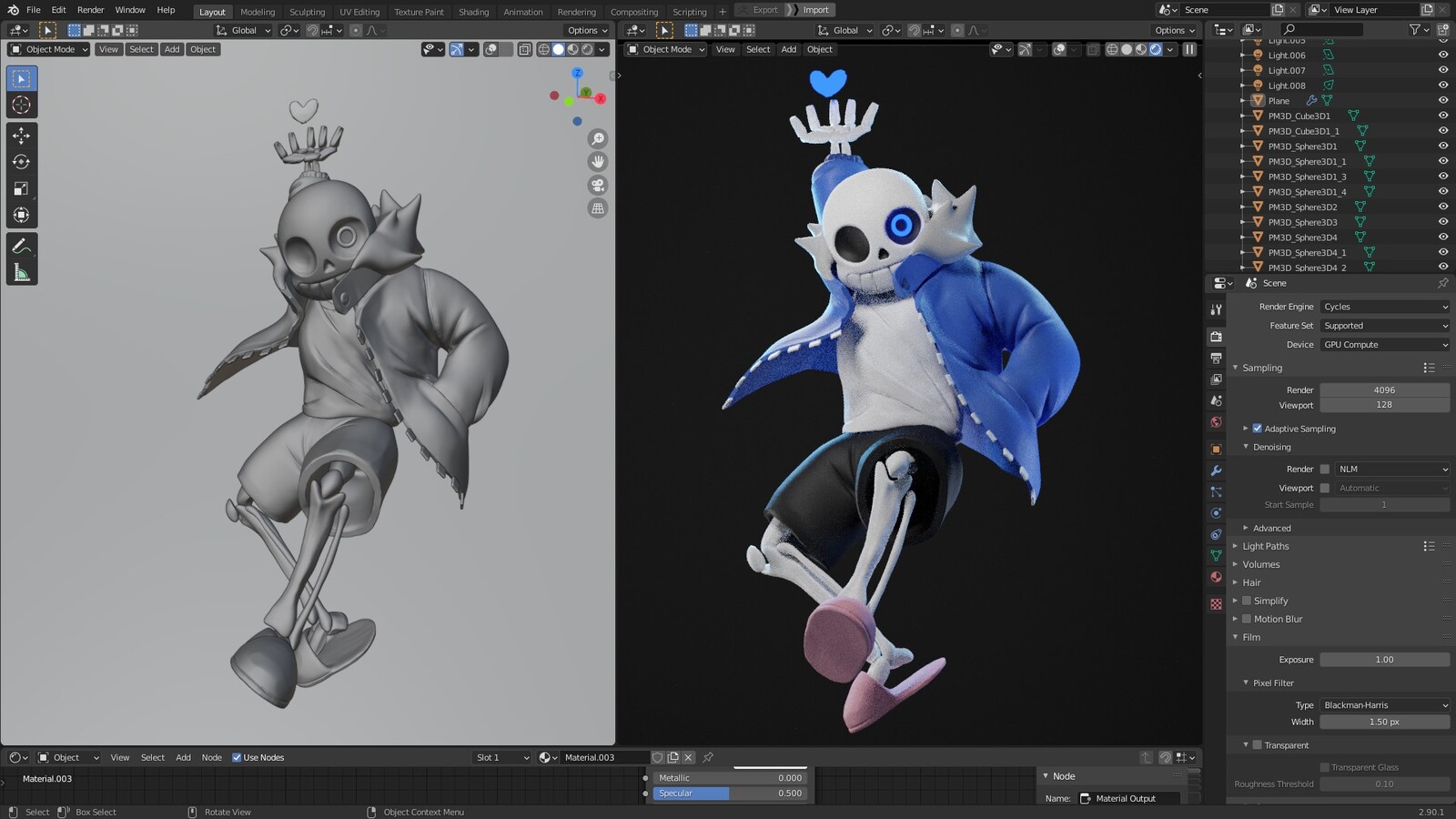
Task: Click the Blender logo menu icon
Action: (13, 10)
